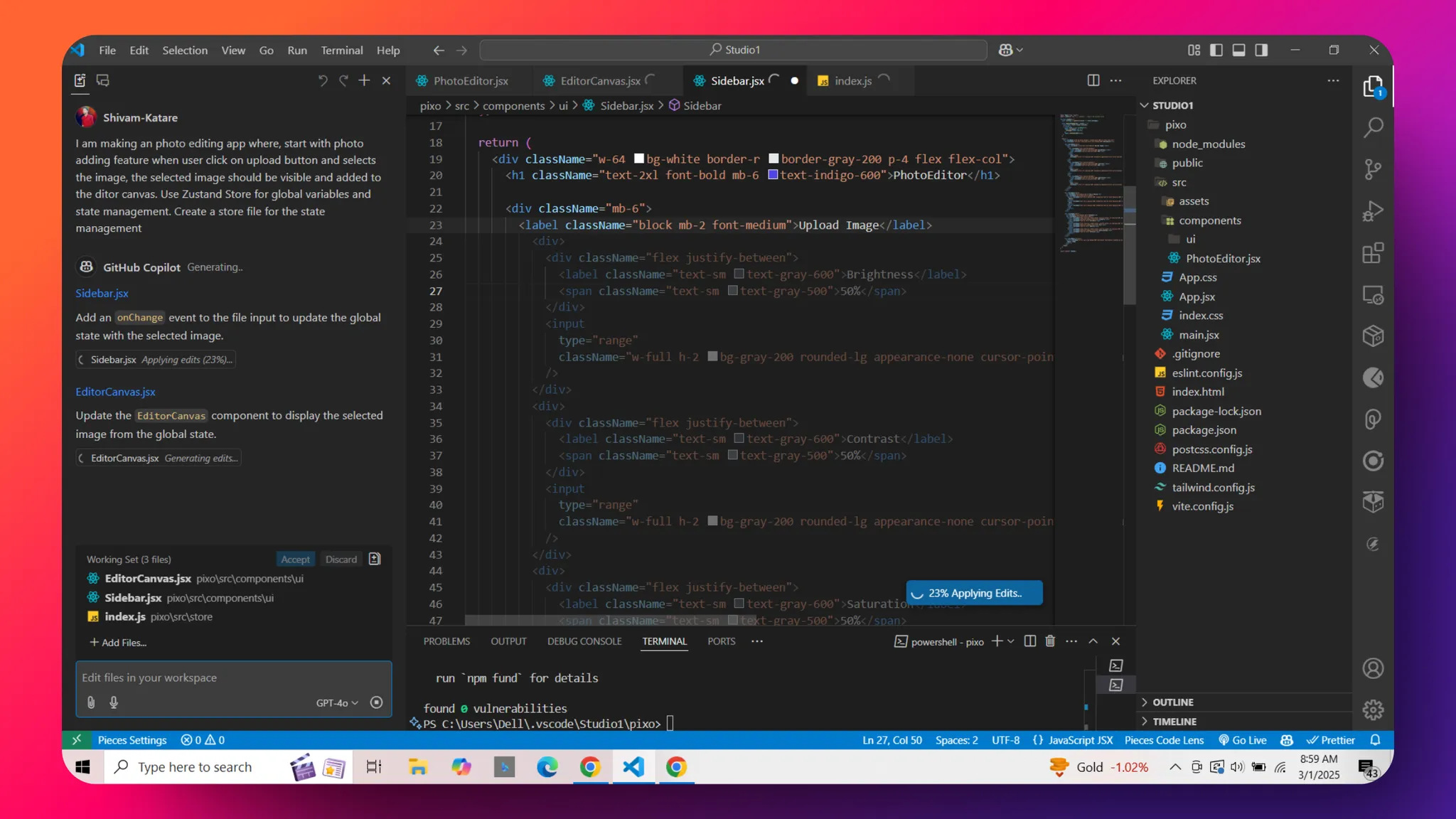The height and width of the screenshot is (819, 1456).
Task: Open new terminal launch profile dropdown
Action: pyautogui.click(x=1011, y=641)
